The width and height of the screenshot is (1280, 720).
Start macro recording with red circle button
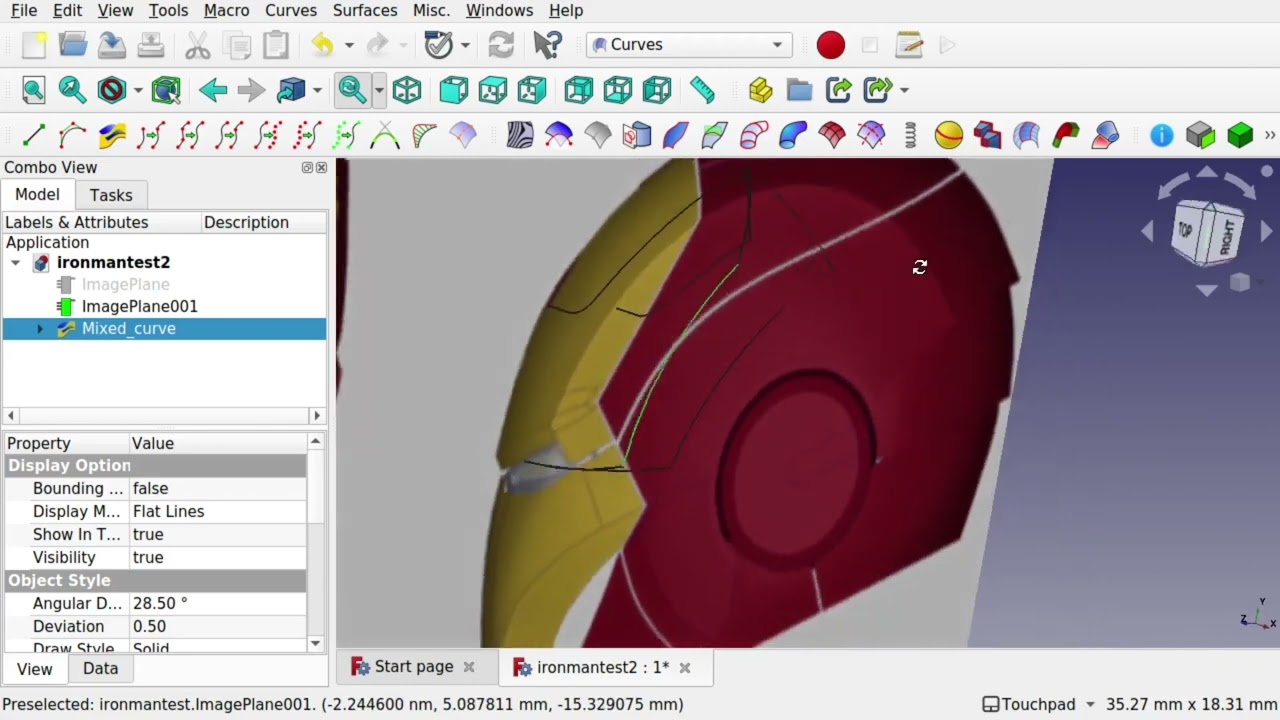coord(831,45)
